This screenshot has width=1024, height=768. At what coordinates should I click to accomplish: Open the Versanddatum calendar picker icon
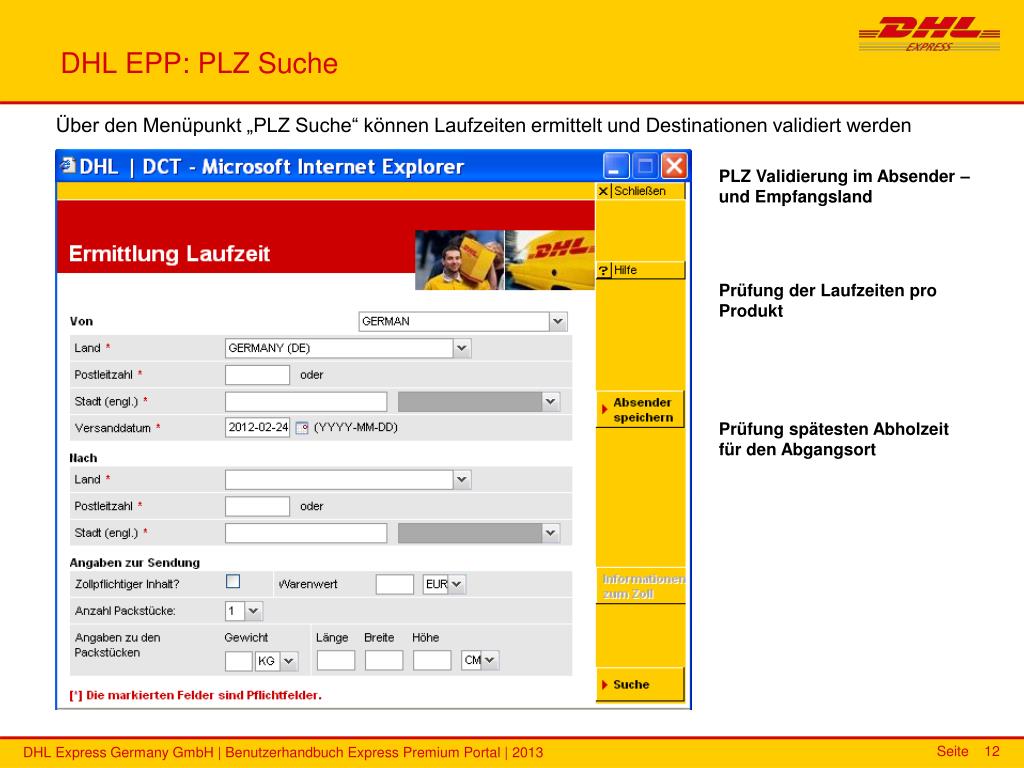[x=302, y=428]
